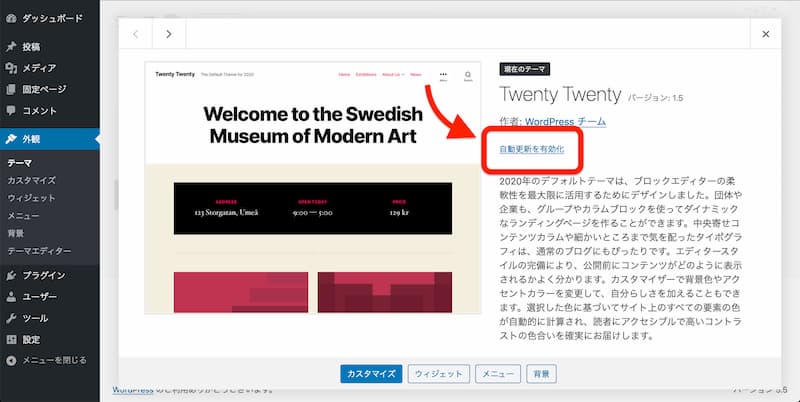Open the メディア menu item
This screenshot has width=800, height=402.
coord(50,68)
